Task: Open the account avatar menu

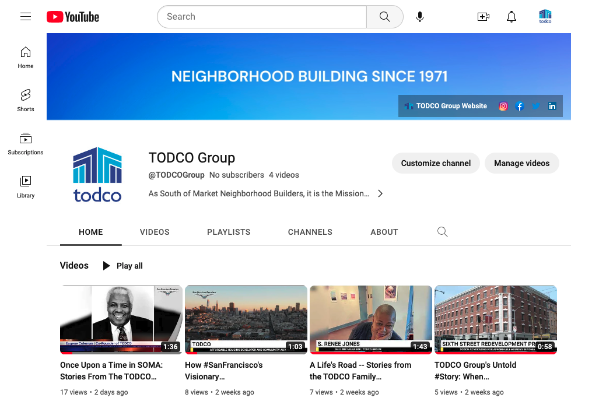Action: pos(545,16)
